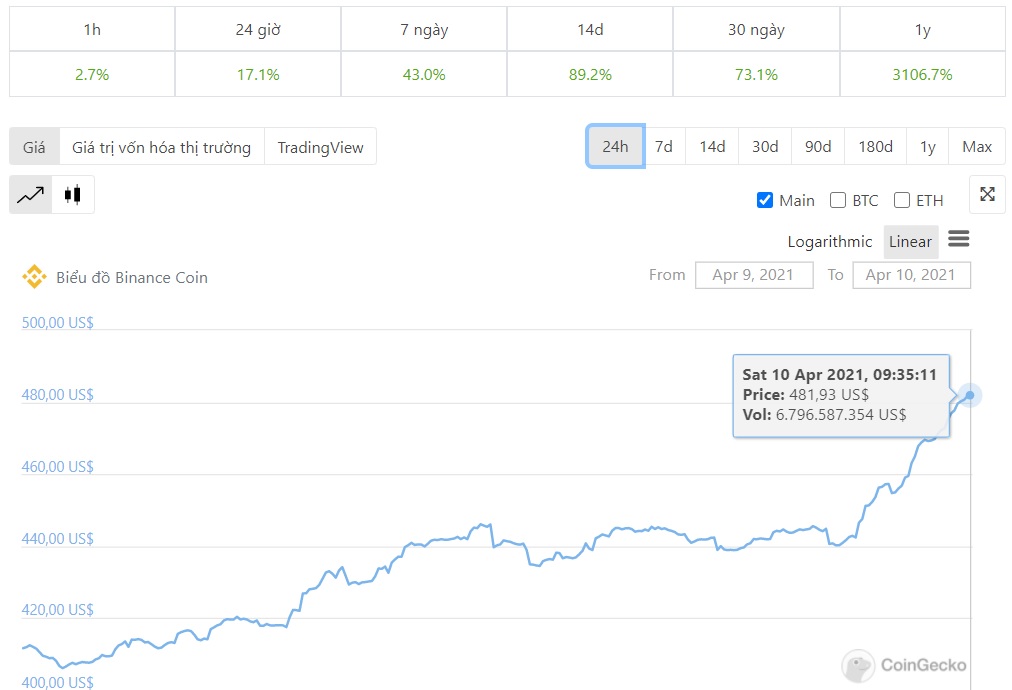Select the Linear scale button
The height and width of the screenshot is (690, 1012).
click(x=910, y=241)
